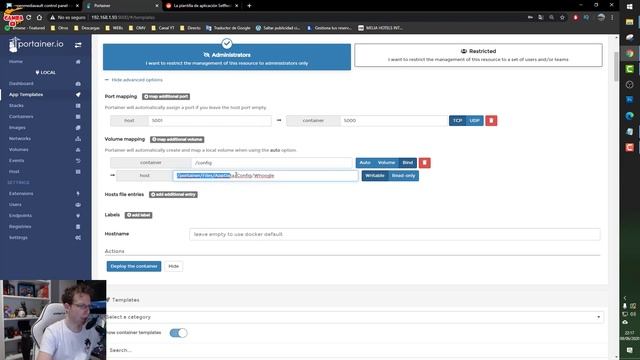Edit the host port field 5001
This screenshot has width=640, height=360.
pos(209,121)
